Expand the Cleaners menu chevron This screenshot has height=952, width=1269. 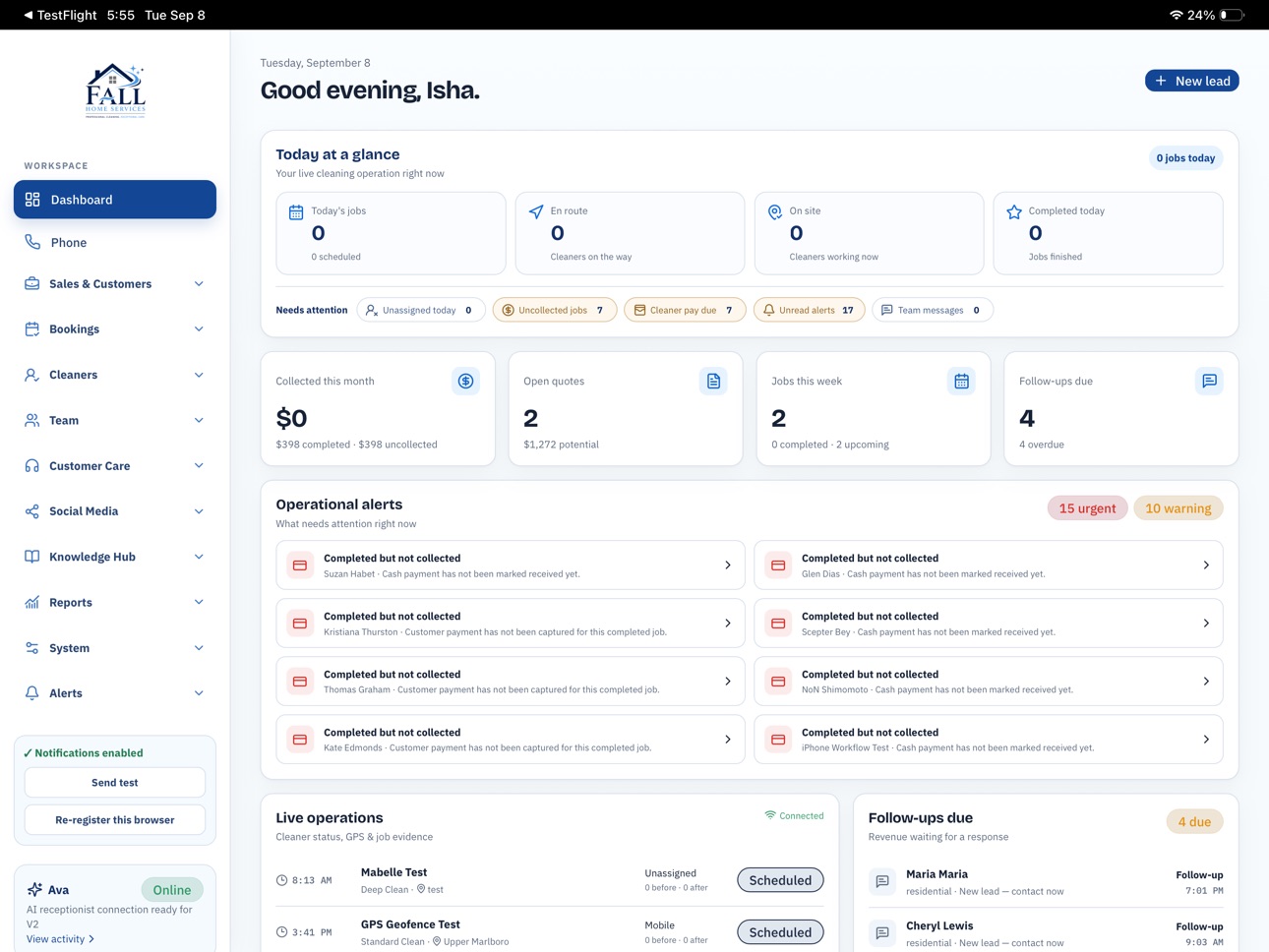tap(199, 375)
